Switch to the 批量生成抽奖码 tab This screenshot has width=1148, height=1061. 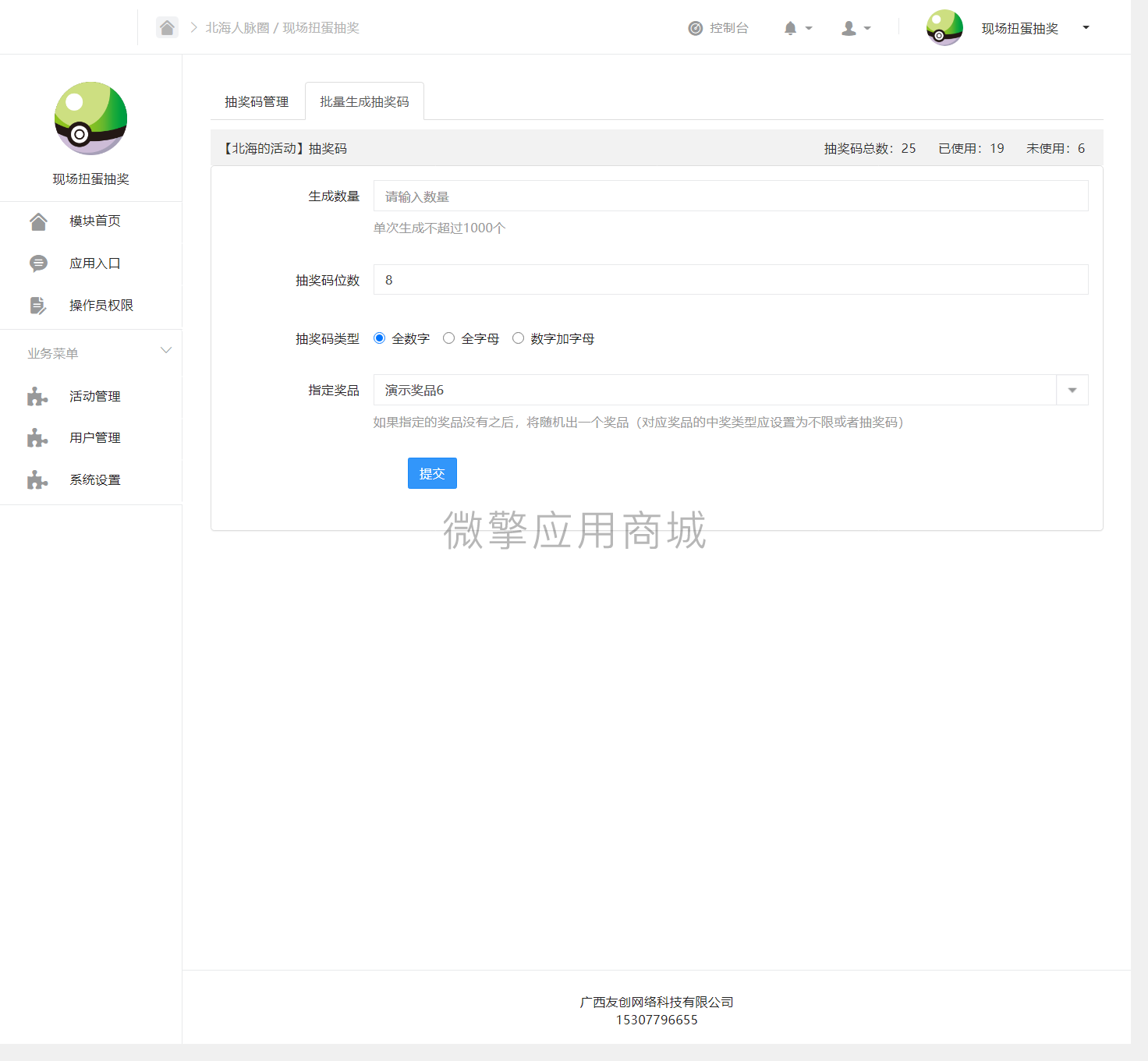pos(364,102)
